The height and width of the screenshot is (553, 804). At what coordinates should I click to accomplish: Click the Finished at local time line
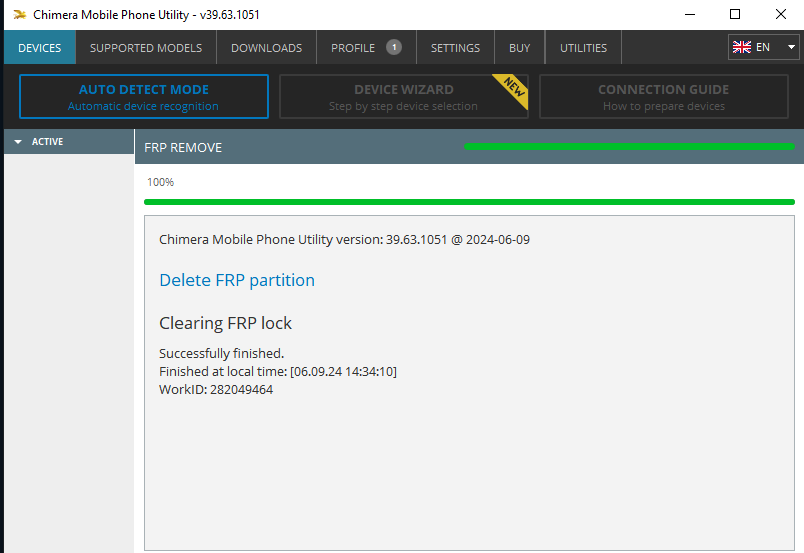point(278,371)
